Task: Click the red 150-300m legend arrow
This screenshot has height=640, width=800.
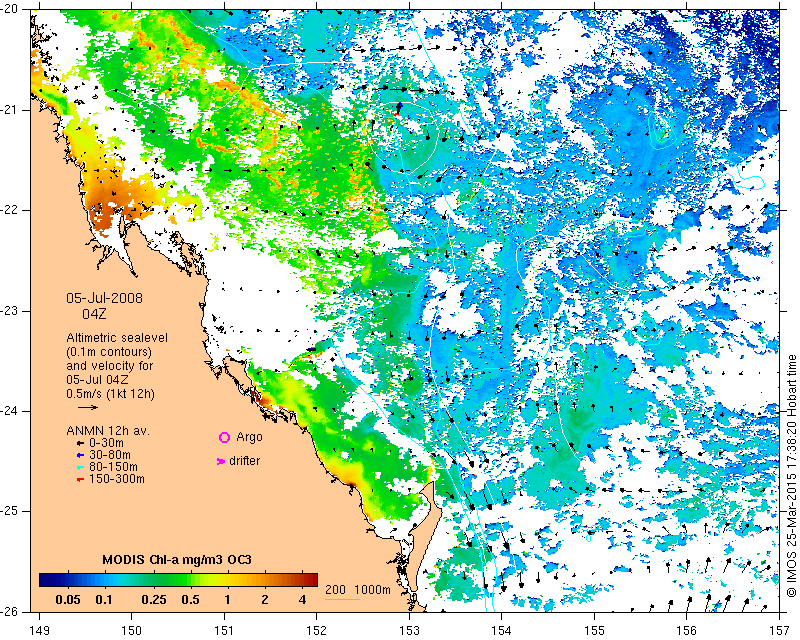Action: click(80, 480)
